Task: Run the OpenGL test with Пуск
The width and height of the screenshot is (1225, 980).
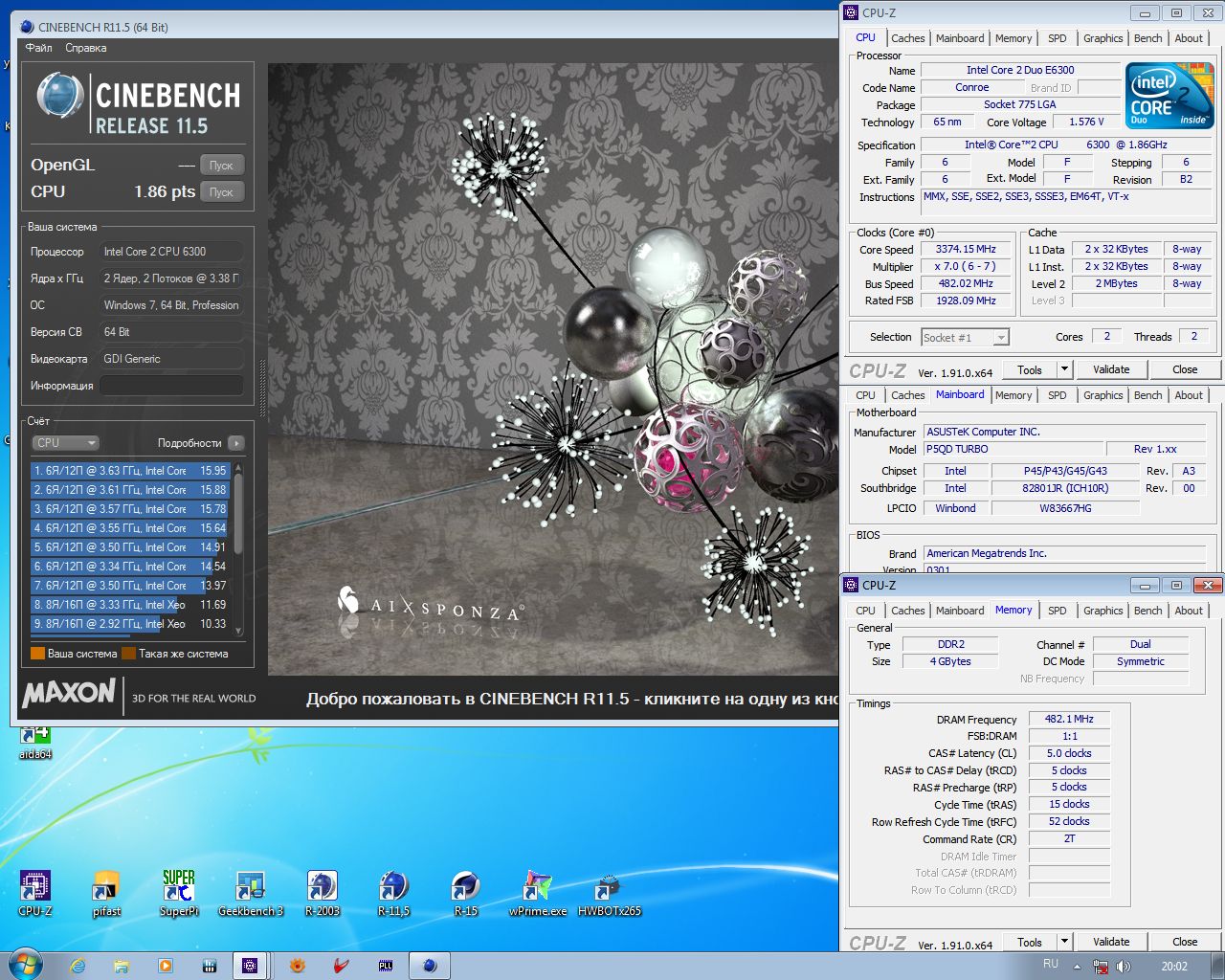Action: [x=222, y=165]
